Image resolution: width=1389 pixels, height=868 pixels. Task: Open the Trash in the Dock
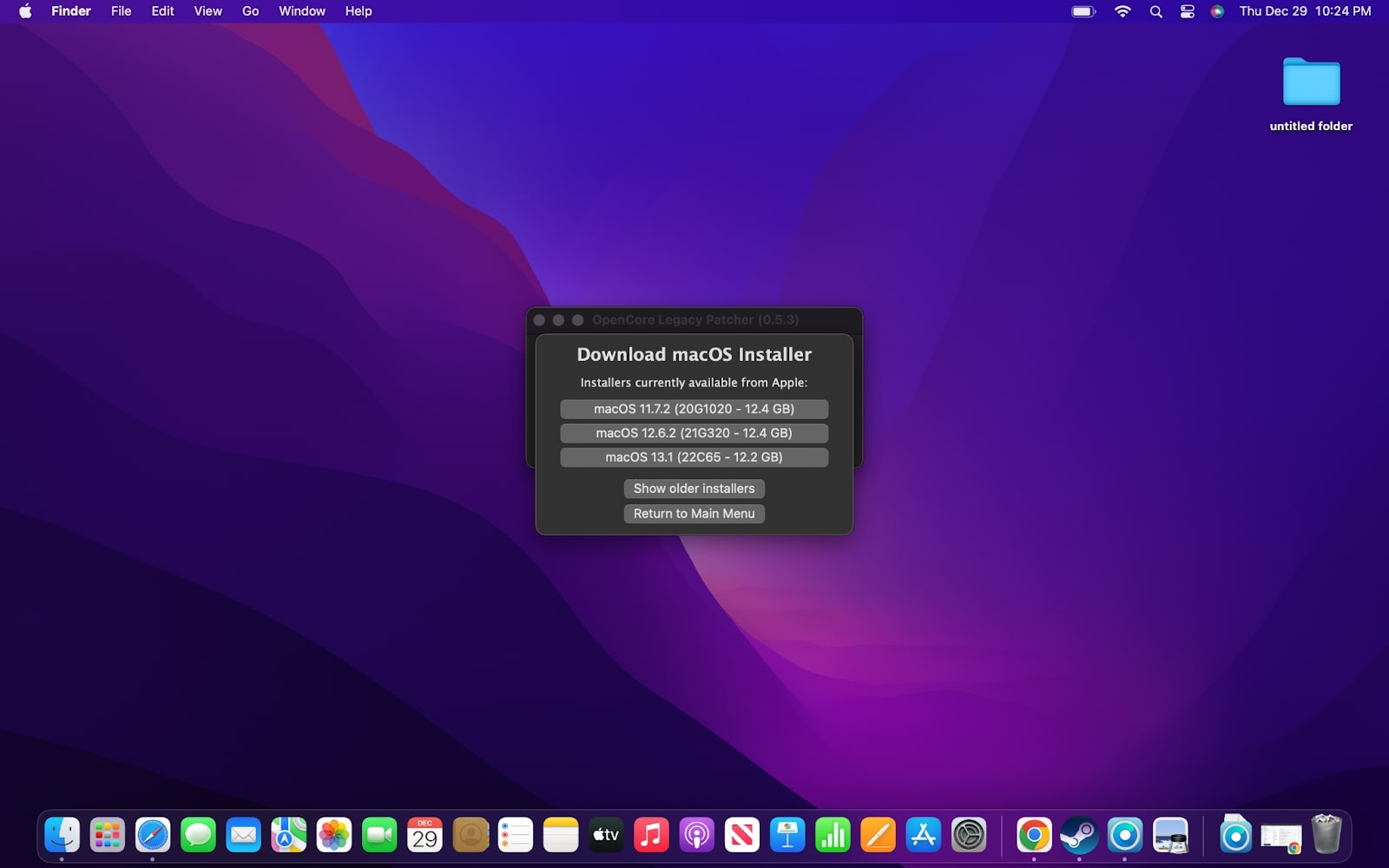(1326, 835)
